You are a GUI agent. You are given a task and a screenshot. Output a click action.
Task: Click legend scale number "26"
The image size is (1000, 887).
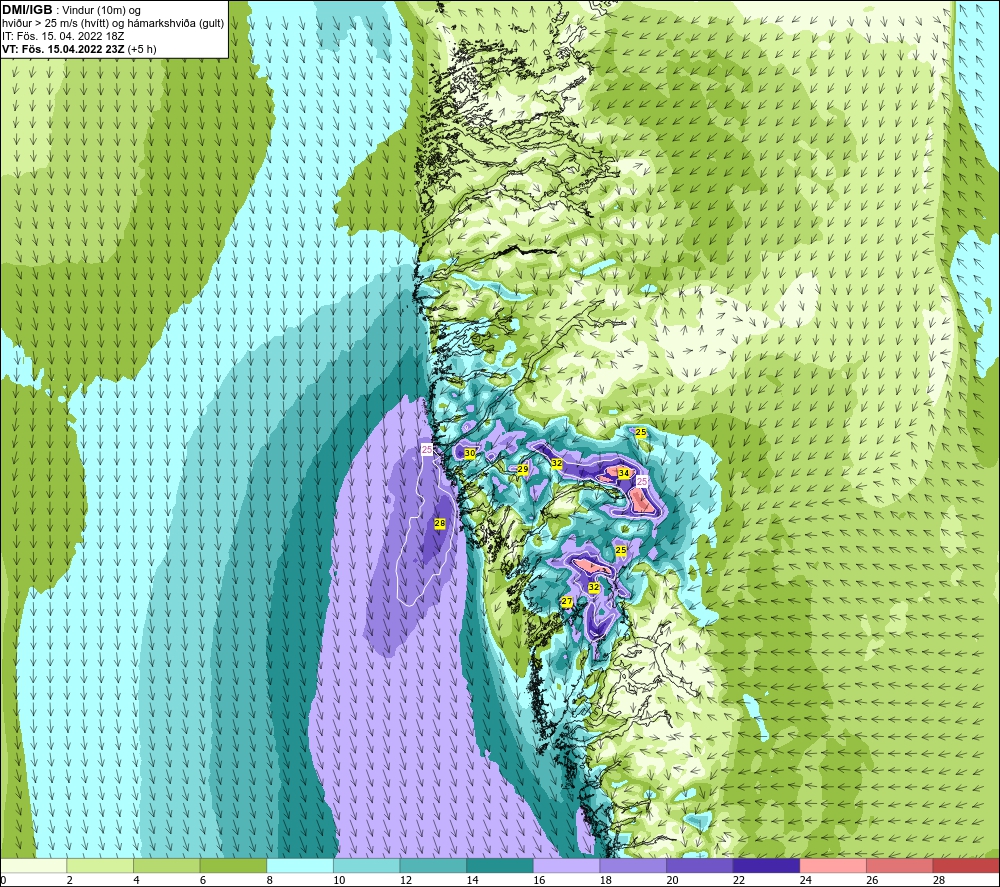[872, 880]
